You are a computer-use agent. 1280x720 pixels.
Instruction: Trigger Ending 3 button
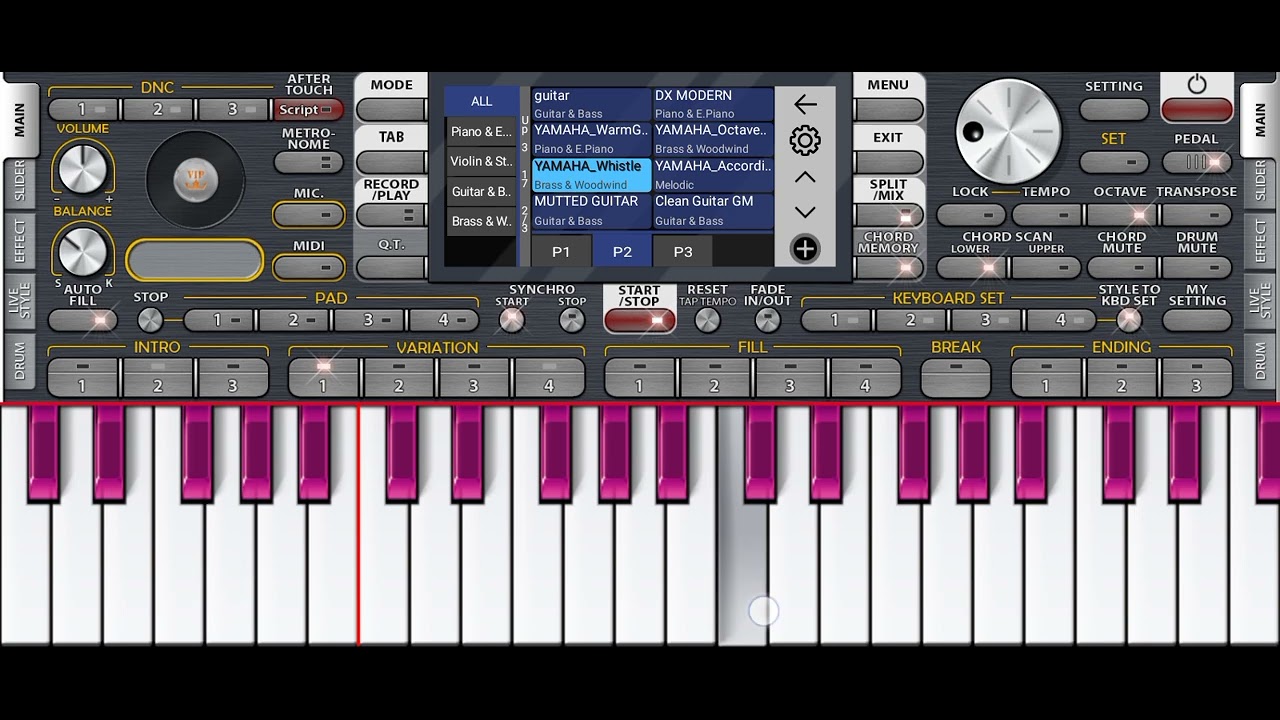1196,378
